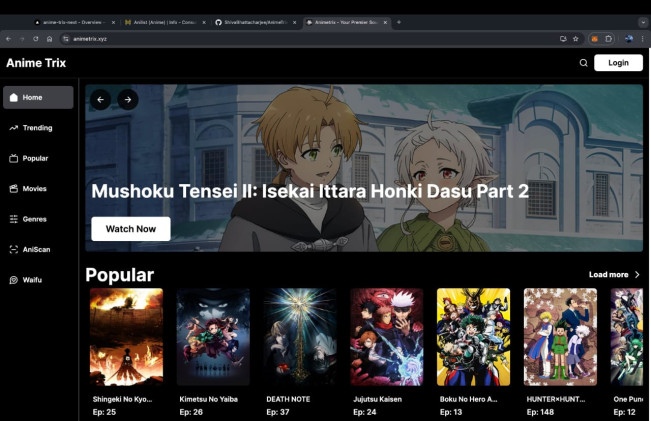This screenshot has width=651, height=421.
Task: Switch to GitHub ShivaBhattacharjee tab
Action: pos(256,22)
